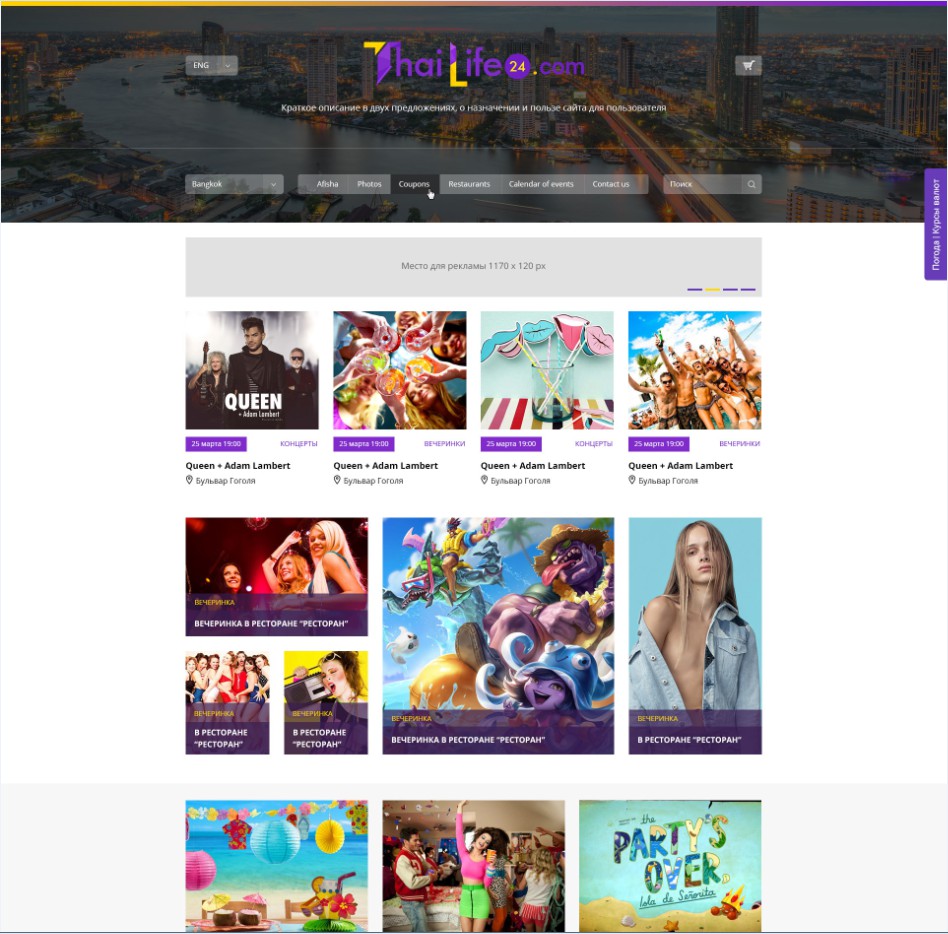The height and width of the screenshot is (934, 948).
Task: Open the Restaurants menu item
Action: (x=469, y=184)
